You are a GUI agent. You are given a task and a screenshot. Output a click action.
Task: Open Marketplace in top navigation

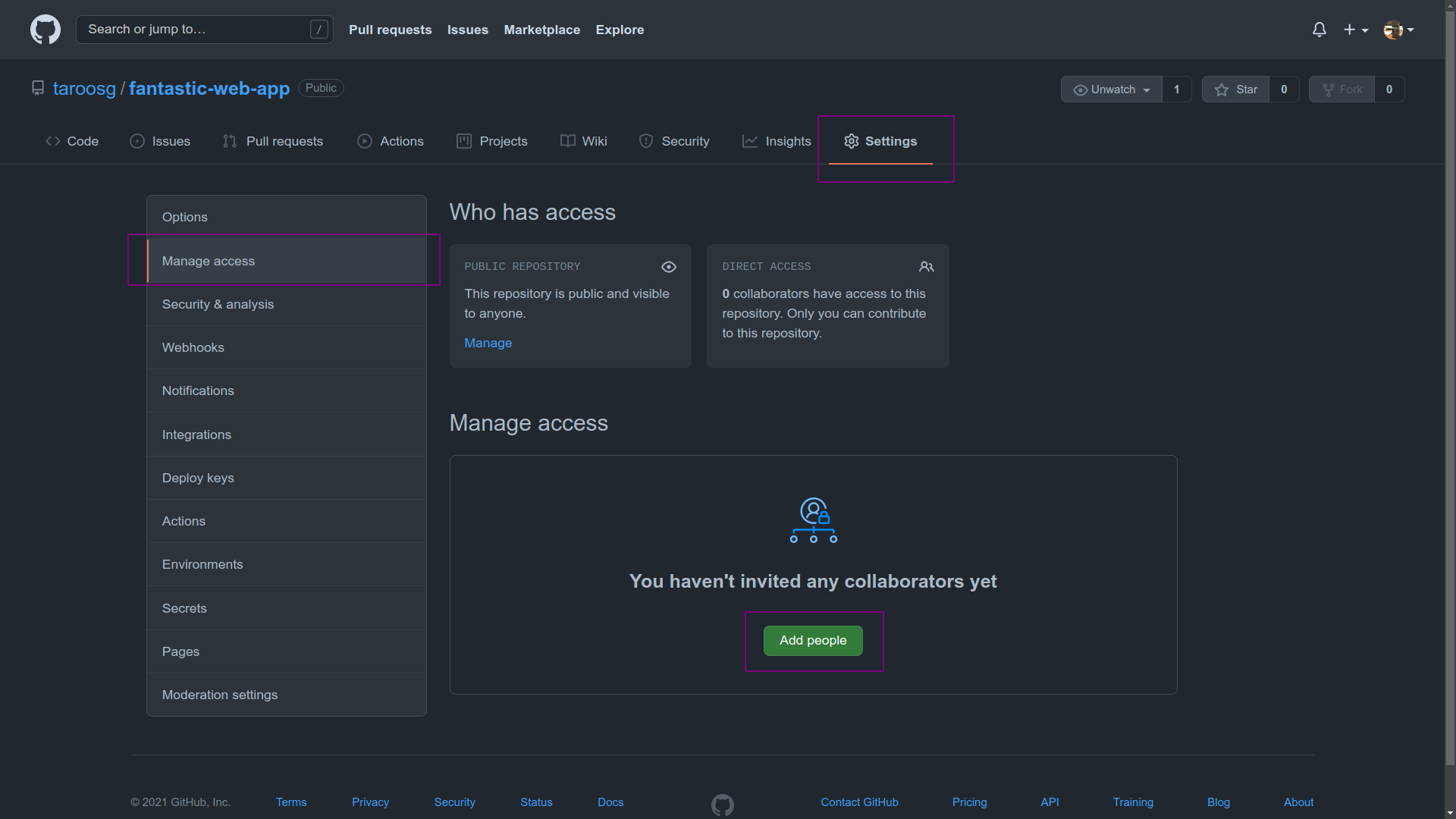(x=542, y=30)
